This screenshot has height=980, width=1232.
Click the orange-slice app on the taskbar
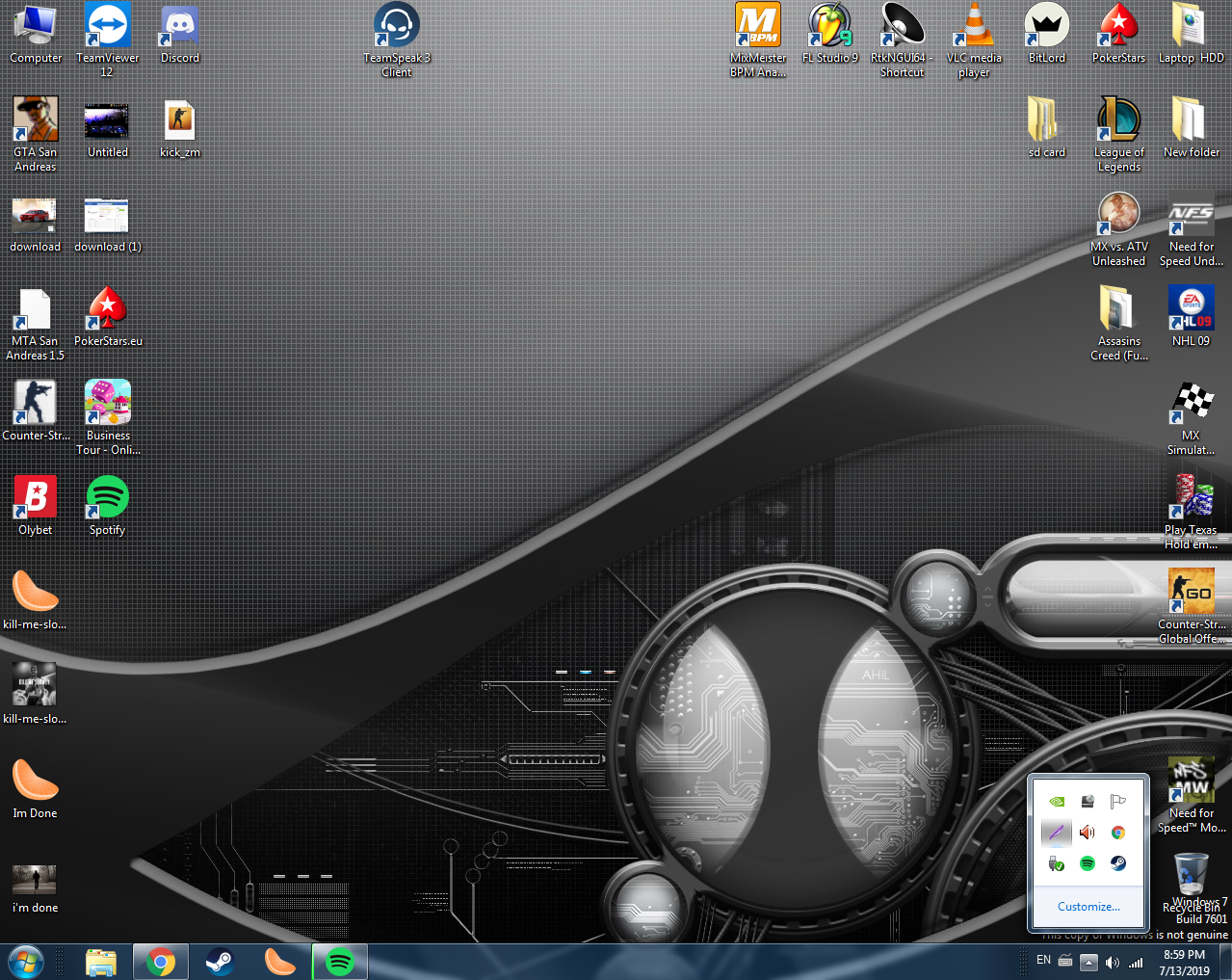(x=280, y=962)
